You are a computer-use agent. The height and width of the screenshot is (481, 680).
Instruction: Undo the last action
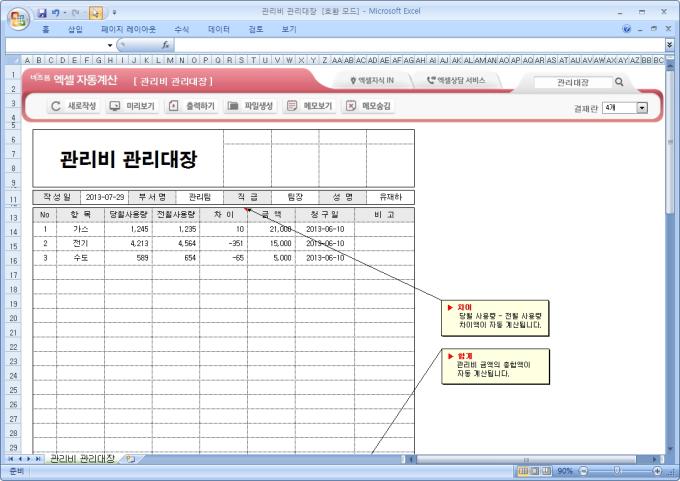click(x=56, y=13)
